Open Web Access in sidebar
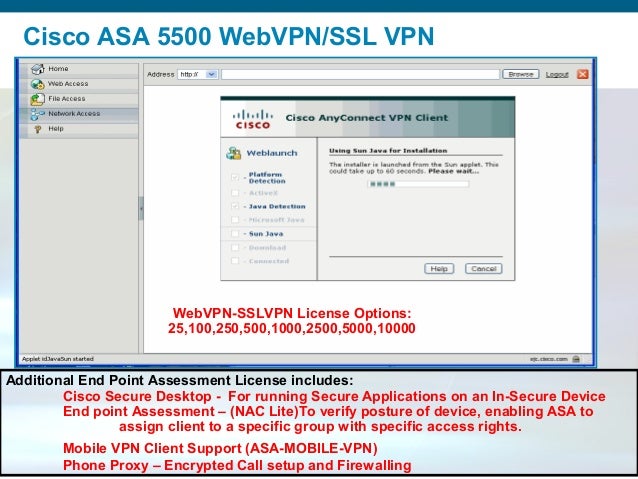The width and height of the screenshot is (638, 479). pos(79,84)
